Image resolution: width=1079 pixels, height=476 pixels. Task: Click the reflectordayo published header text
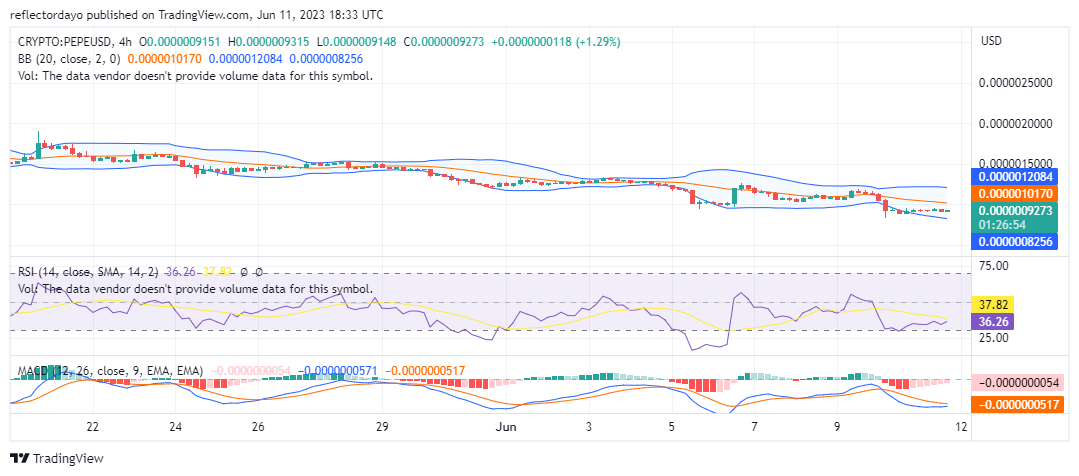(x=196, y=14)
